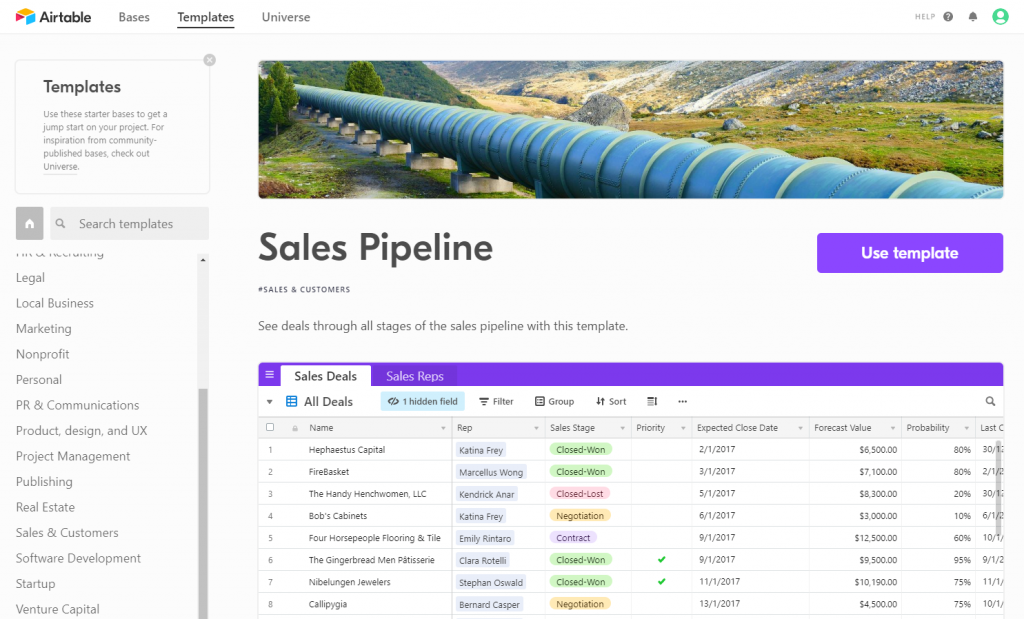Toggle Priority check for Gingerbread Men Pâtisserie
Screen dimensions: 1024x619
pyautogui.click(x=662, y=560)
